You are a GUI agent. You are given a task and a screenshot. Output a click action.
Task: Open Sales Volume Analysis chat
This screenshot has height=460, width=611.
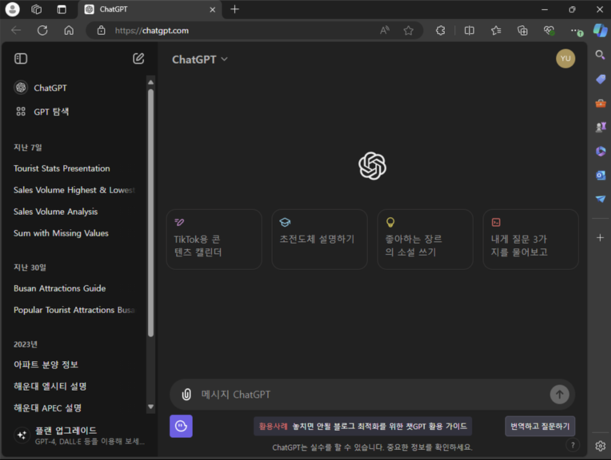tap(55, 212)
